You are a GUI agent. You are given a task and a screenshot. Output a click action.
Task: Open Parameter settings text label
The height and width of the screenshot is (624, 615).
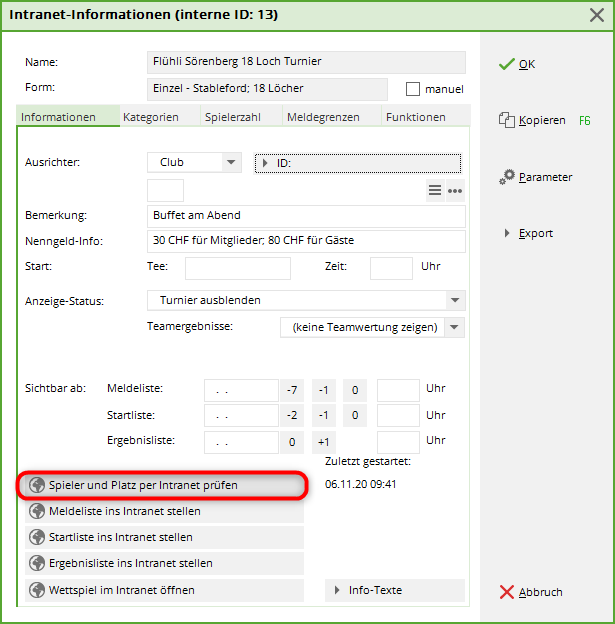[545, 177]
